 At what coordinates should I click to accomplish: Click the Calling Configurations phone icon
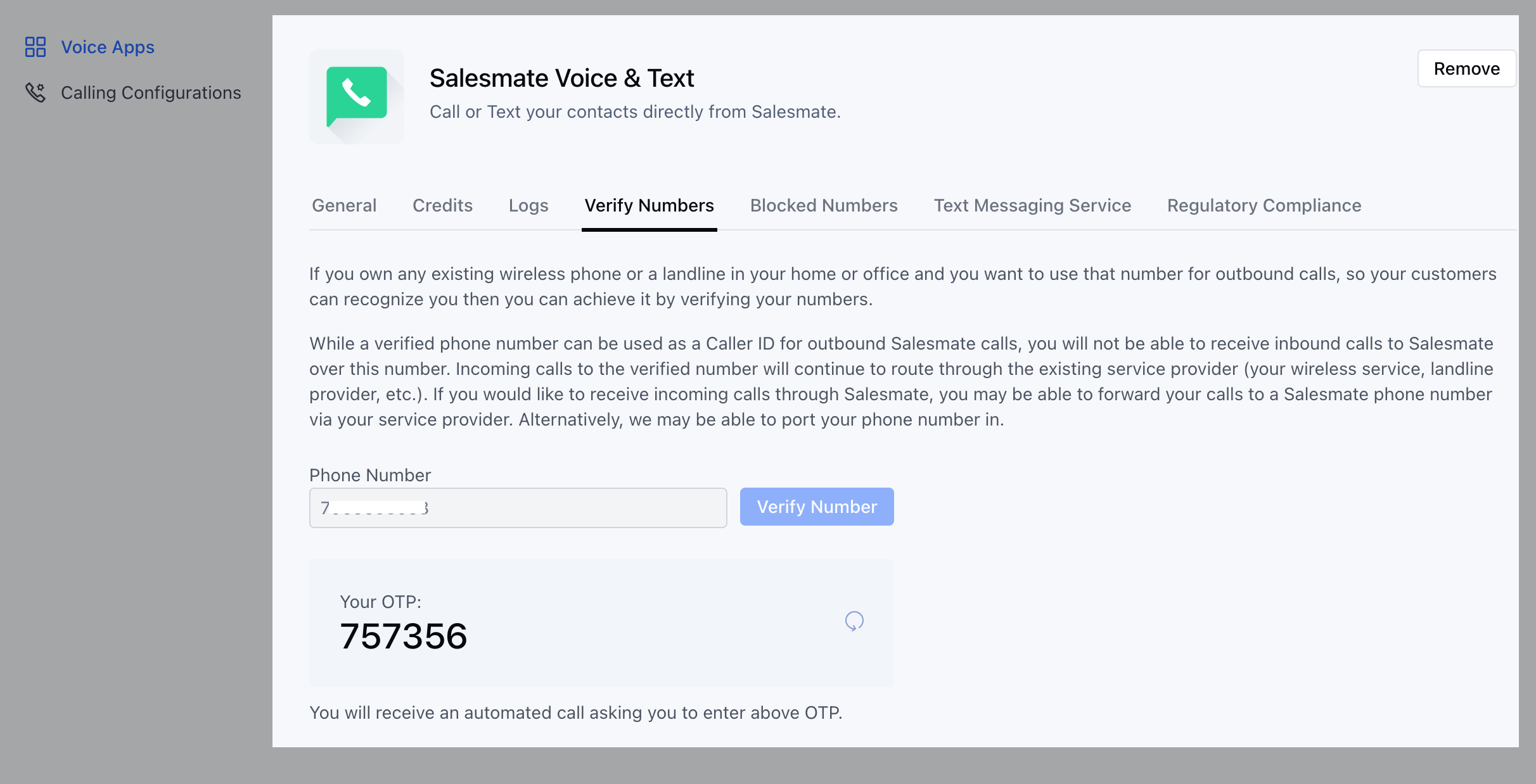coord(35,92)
